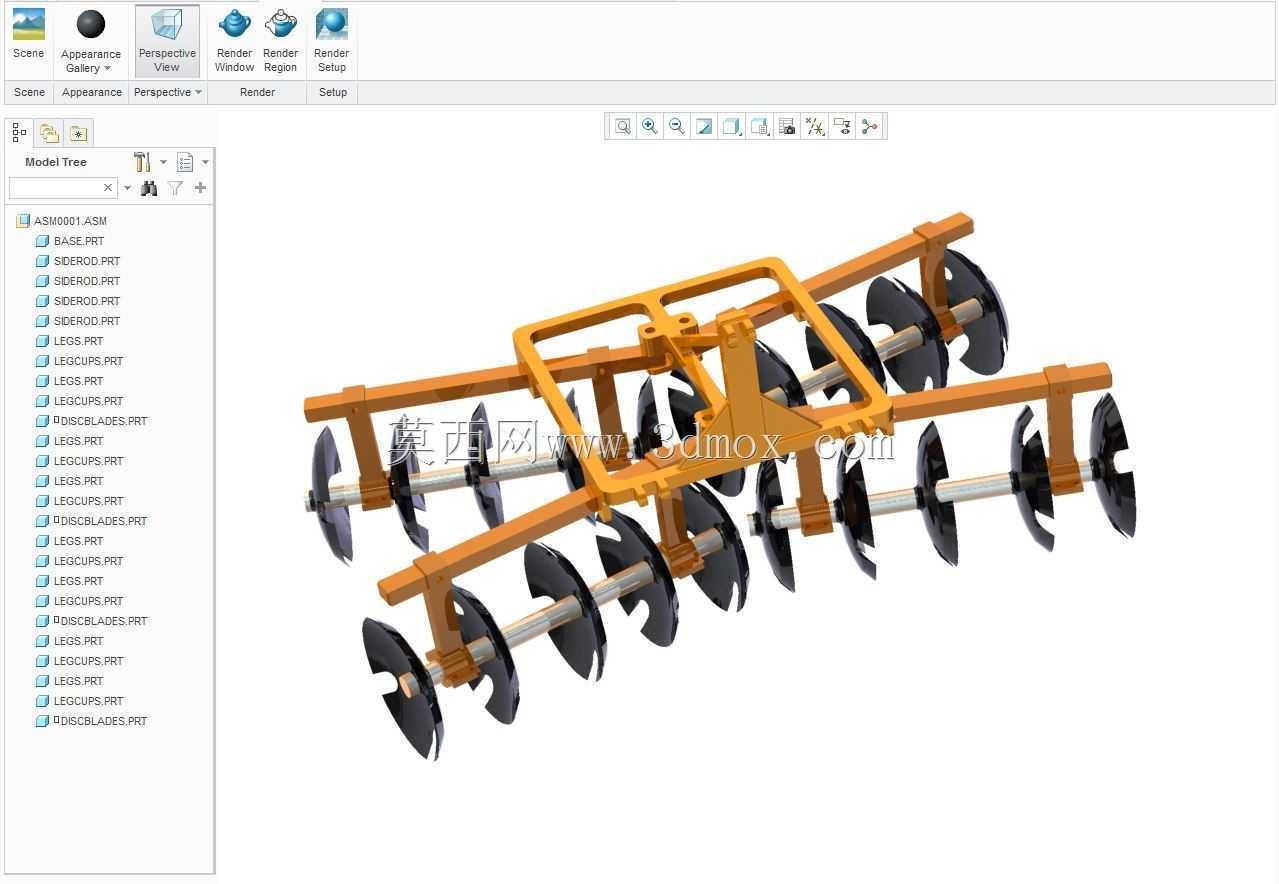1279x884 pixels.
Task: Click the Appearance Gallery sphere icon
Action: (x=91, y=24)
